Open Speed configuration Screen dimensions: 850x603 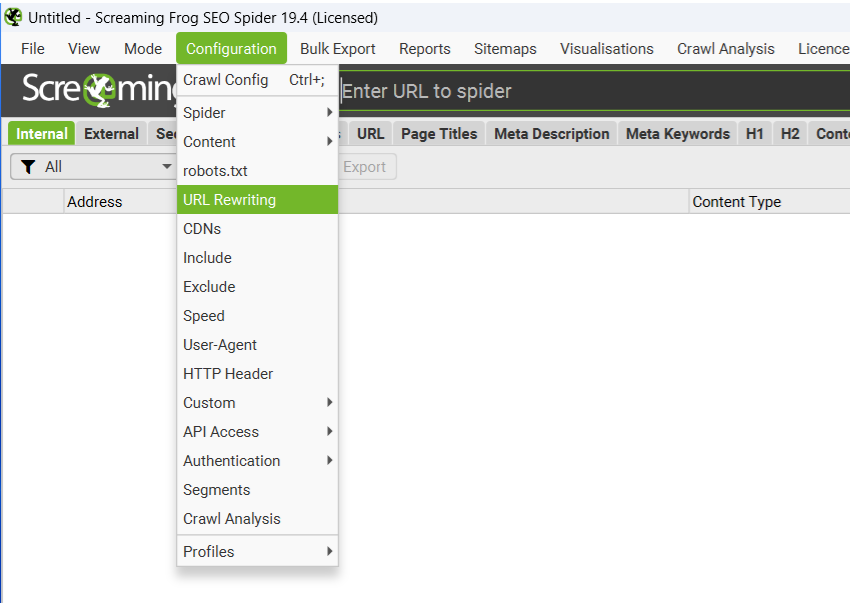257,316
